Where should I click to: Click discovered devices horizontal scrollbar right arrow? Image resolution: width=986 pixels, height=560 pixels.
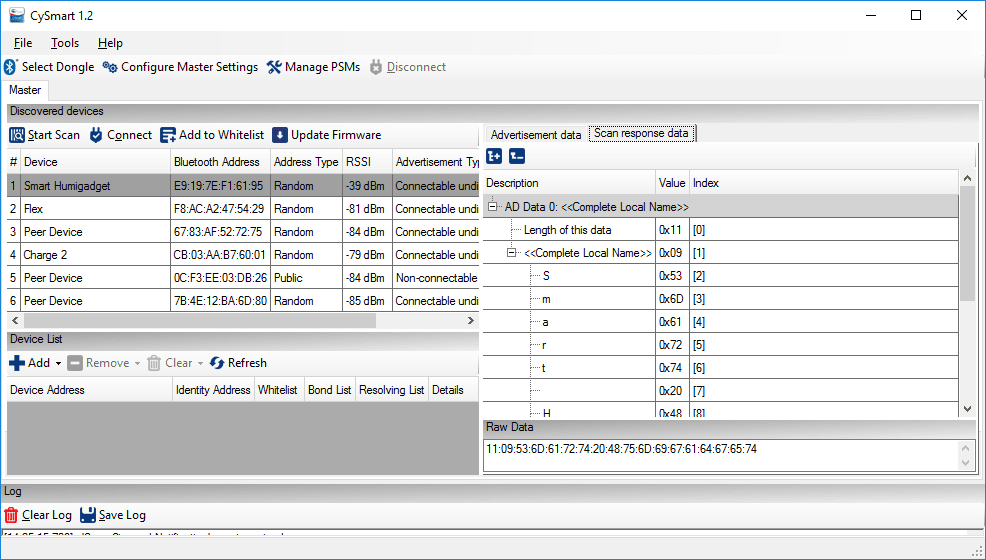tap(470, 321)
